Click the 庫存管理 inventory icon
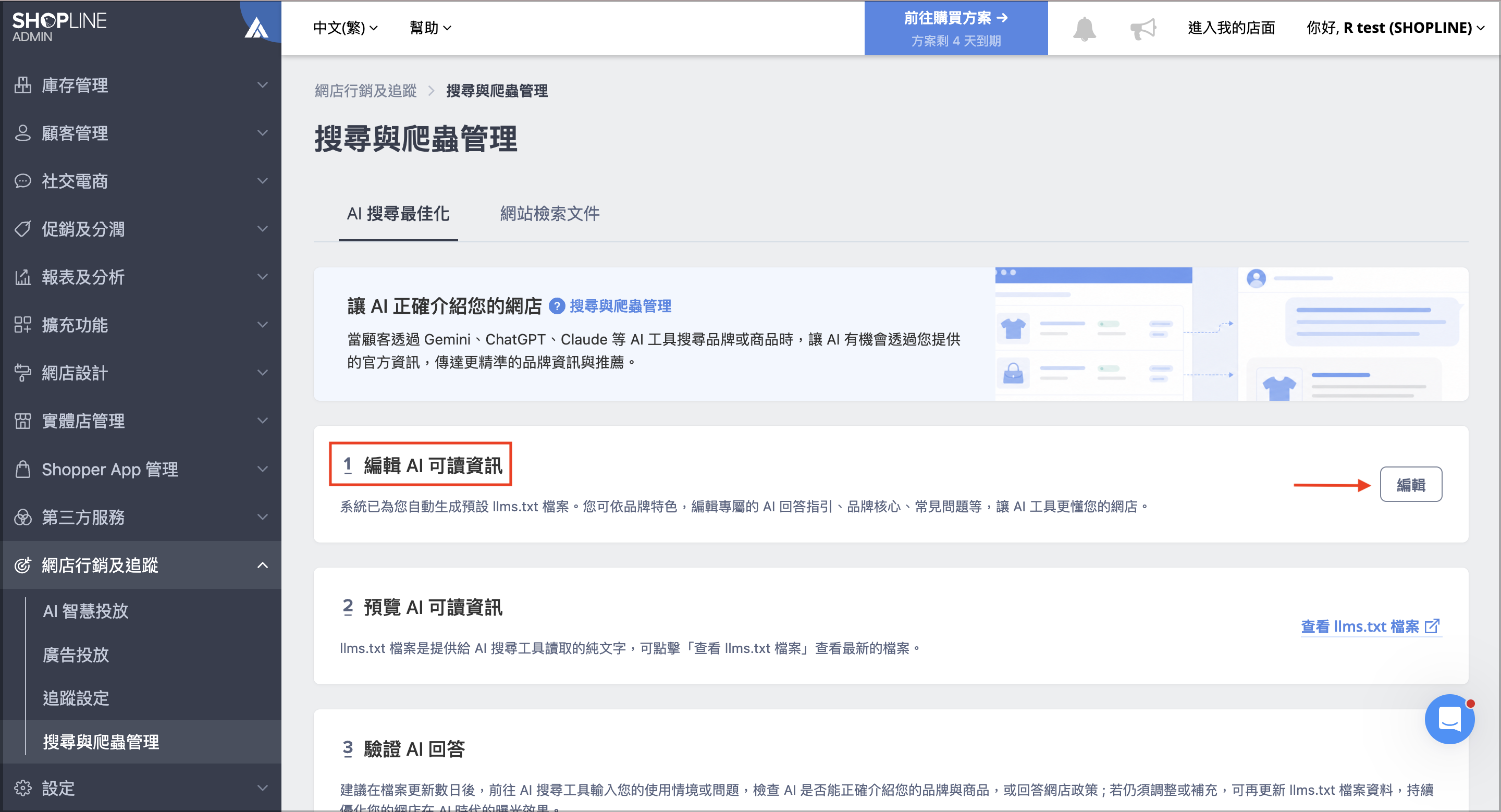Screen dimensions: 1501x812 pos(23,85)
